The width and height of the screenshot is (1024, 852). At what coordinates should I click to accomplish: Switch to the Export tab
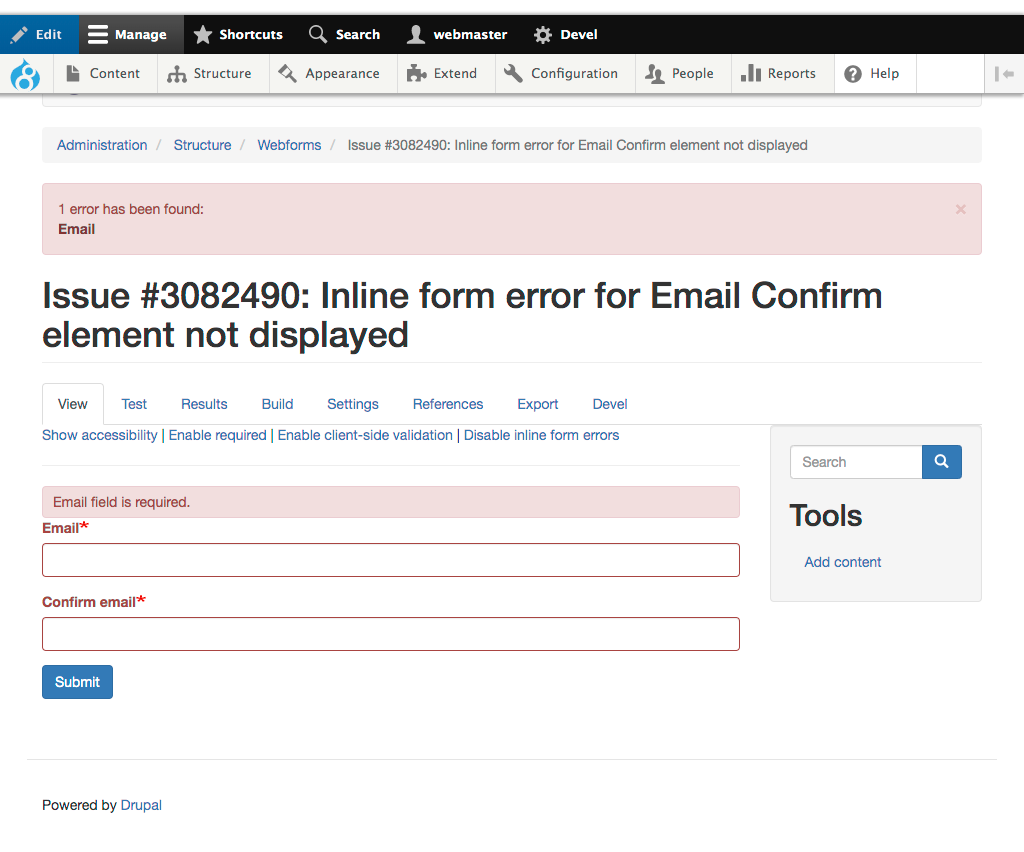click(x=537, y=404)
